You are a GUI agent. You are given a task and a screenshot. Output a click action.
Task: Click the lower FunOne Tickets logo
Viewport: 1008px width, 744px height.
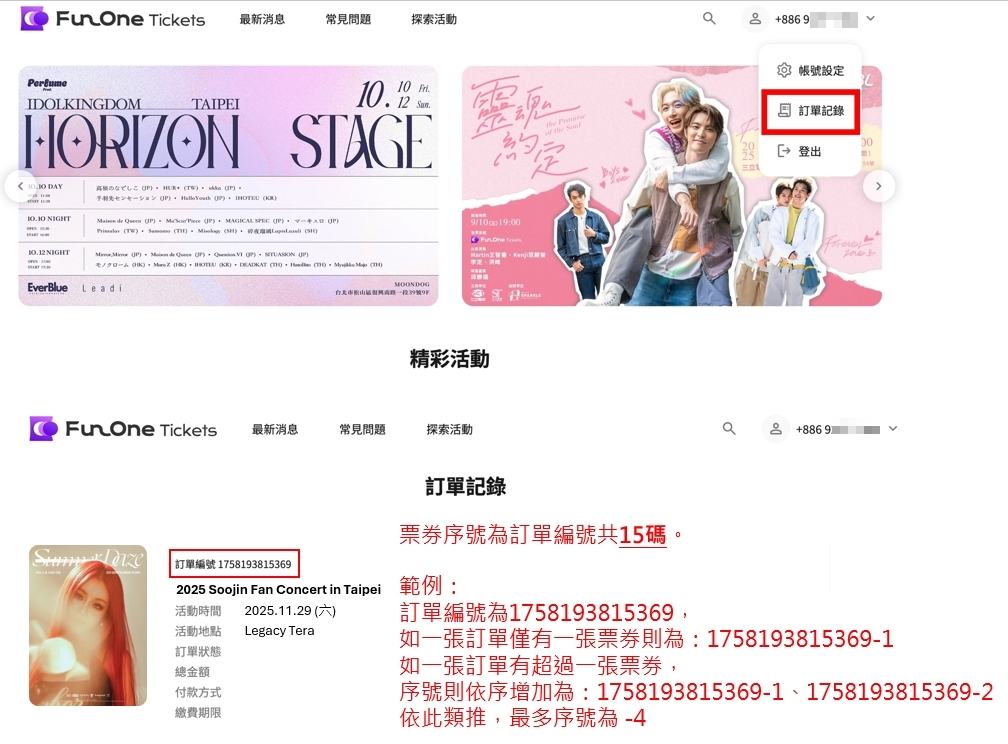point(123,429)
